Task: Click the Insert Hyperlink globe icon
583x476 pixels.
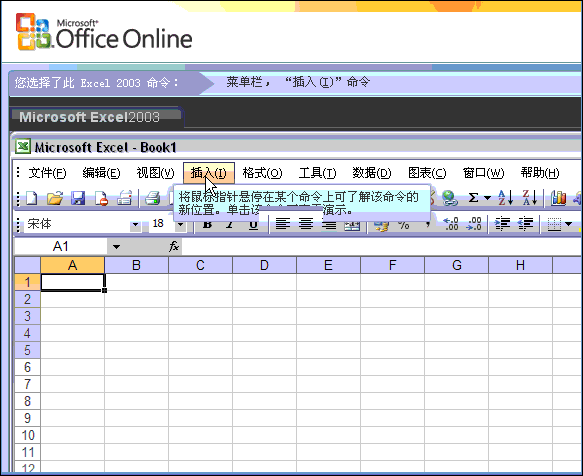Action: click(450, 198)
